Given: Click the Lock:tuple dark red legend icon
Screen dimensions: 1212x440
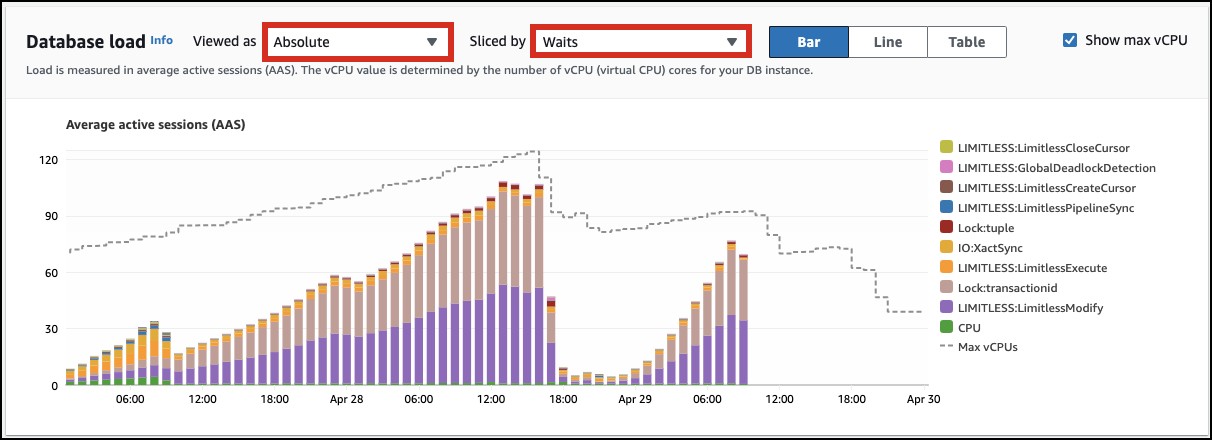Looking at the screenshot, I should [x=945, y=228].
